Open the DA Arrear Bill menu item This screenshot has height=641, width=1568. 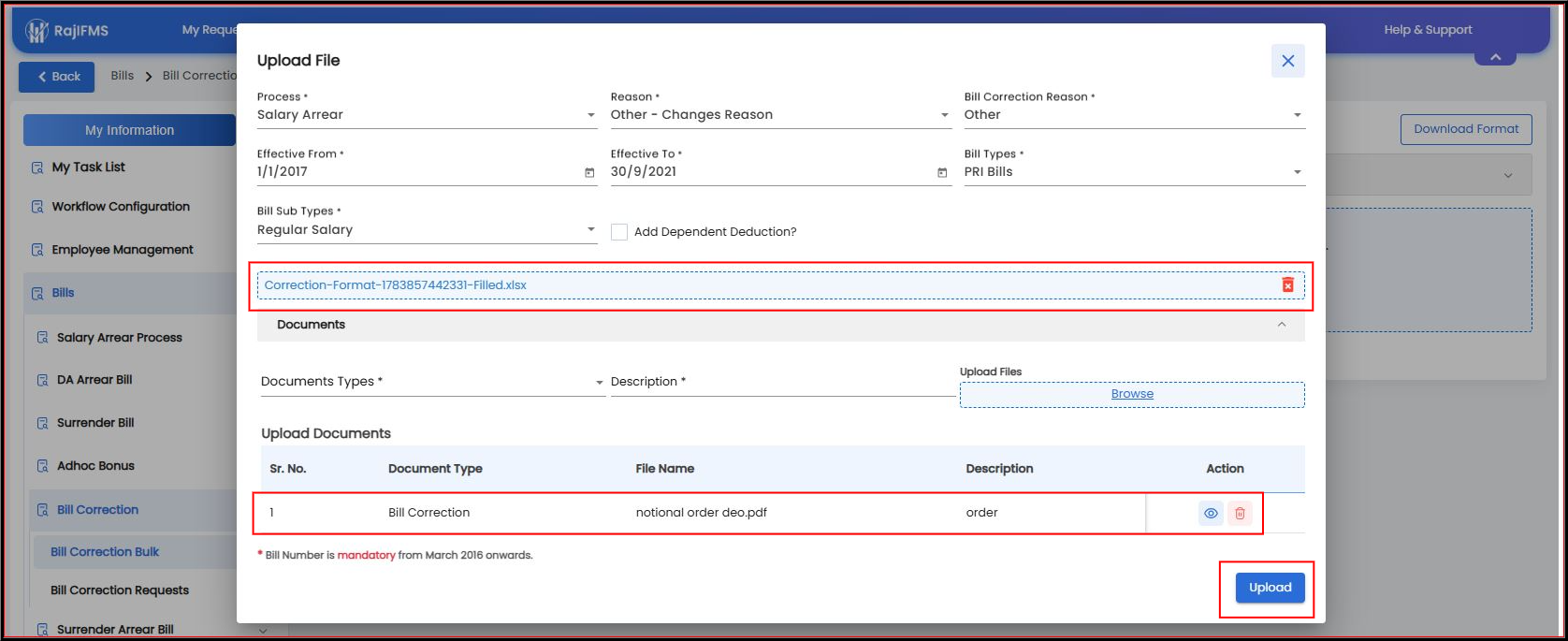coord(94,380)
